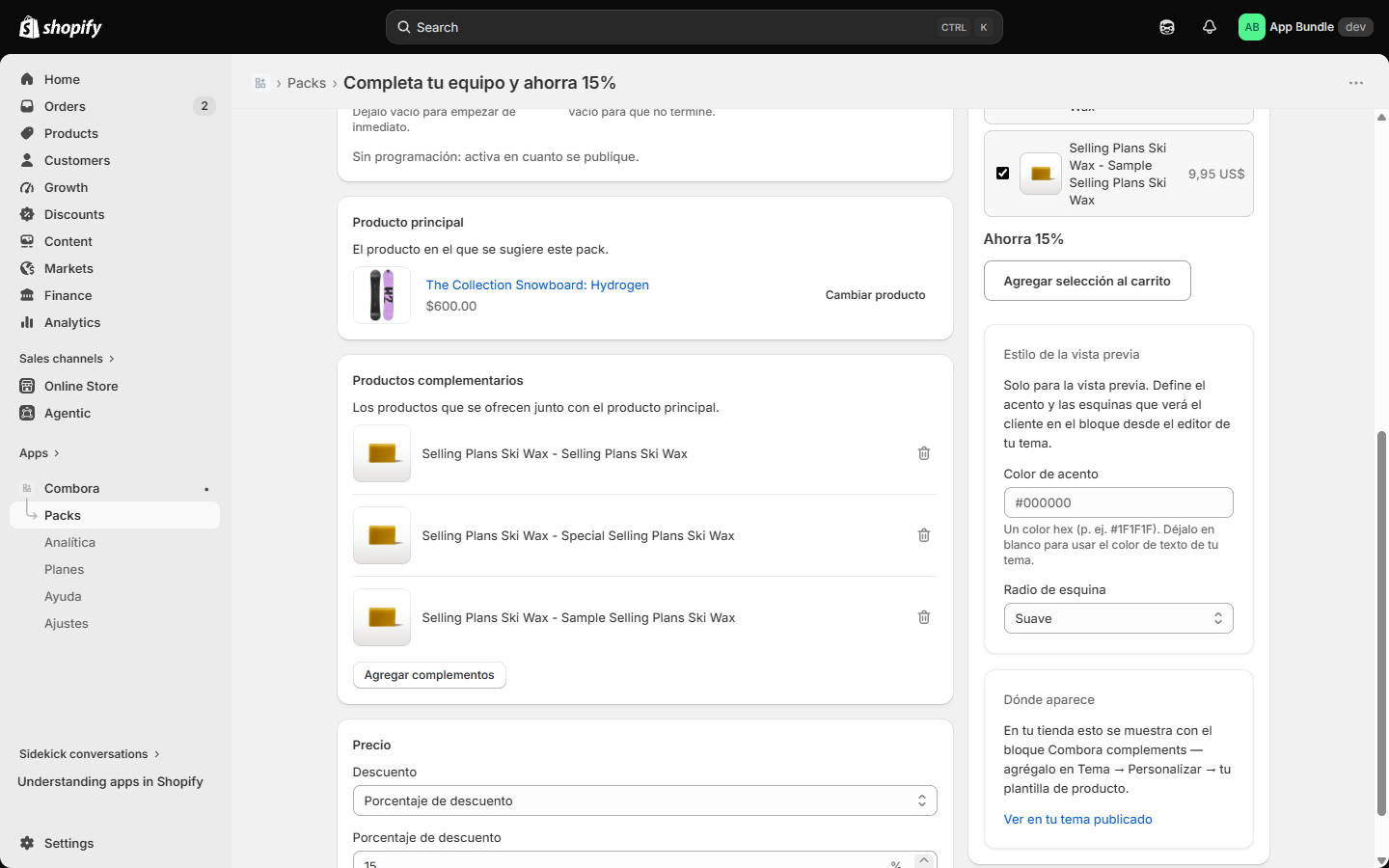
Task: Select the Discounts menu label
Action: pos(74,214)
